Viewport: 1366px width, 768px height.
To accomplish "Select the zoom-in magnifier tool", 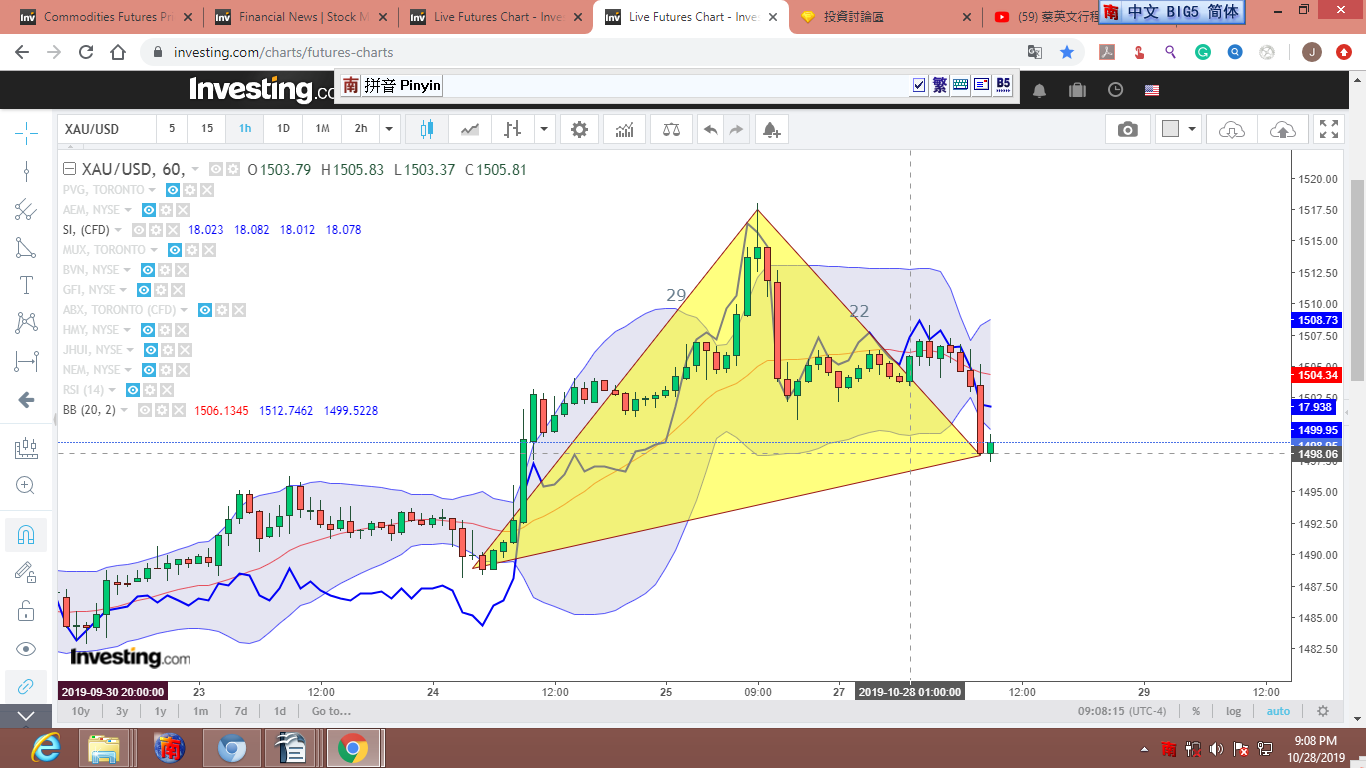I will point(26,486).
